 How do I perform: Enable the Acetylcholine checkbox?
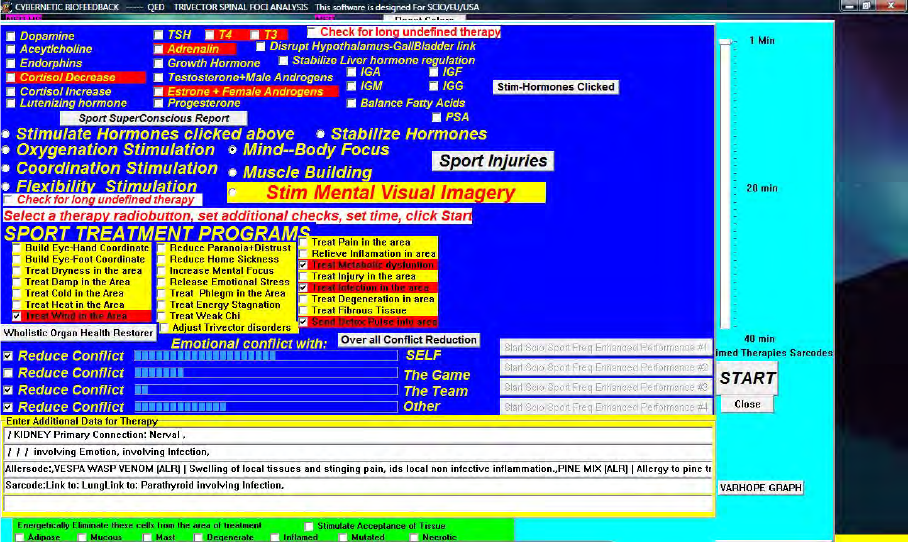point(10,49)
